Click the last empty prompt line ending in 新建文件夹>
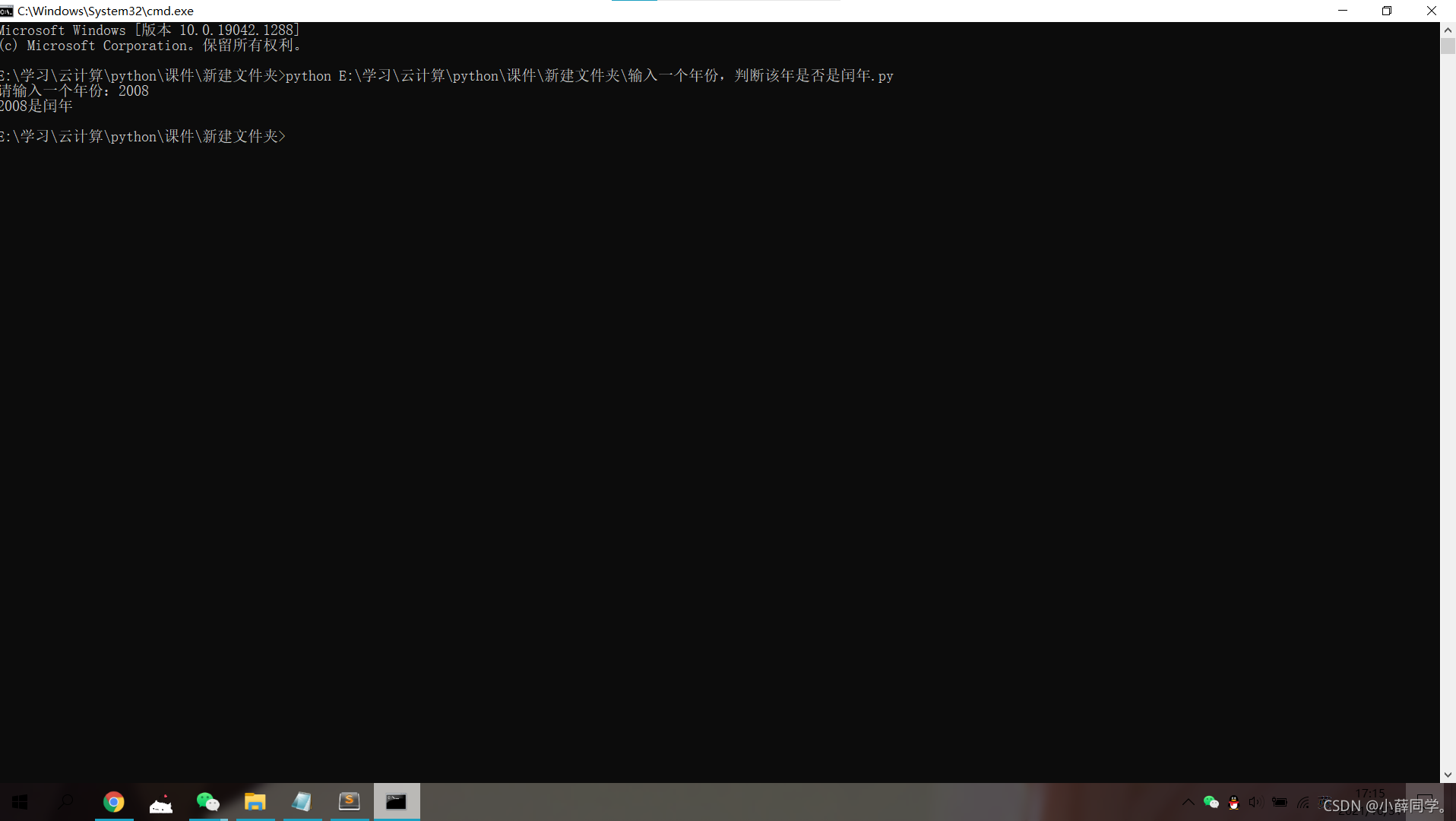Image resolution: width=1456 pixels, height=821 pixels. click(143, 136)
